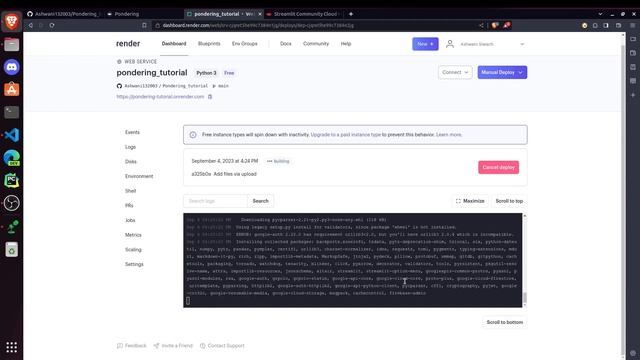This screenshot has height=360, width=640.
Task: Click Brave Shields lion icon in address bar
Action: coord(495,25)
